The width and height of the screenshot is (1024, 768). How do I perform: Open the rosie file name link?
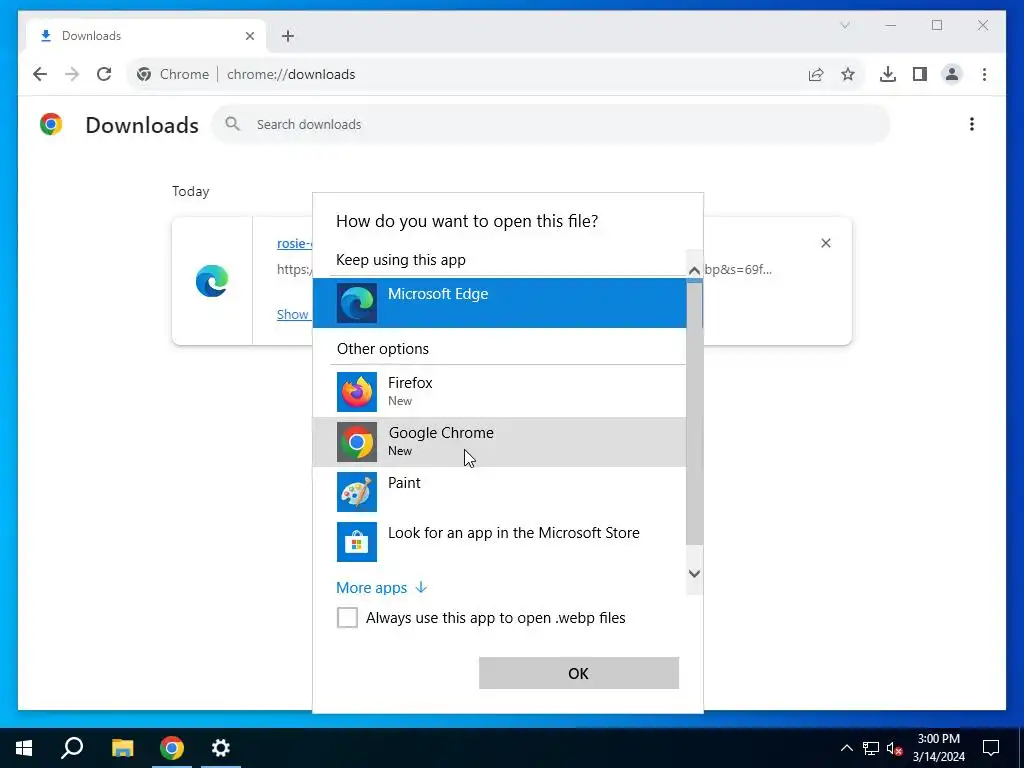[x=295, y=243]
